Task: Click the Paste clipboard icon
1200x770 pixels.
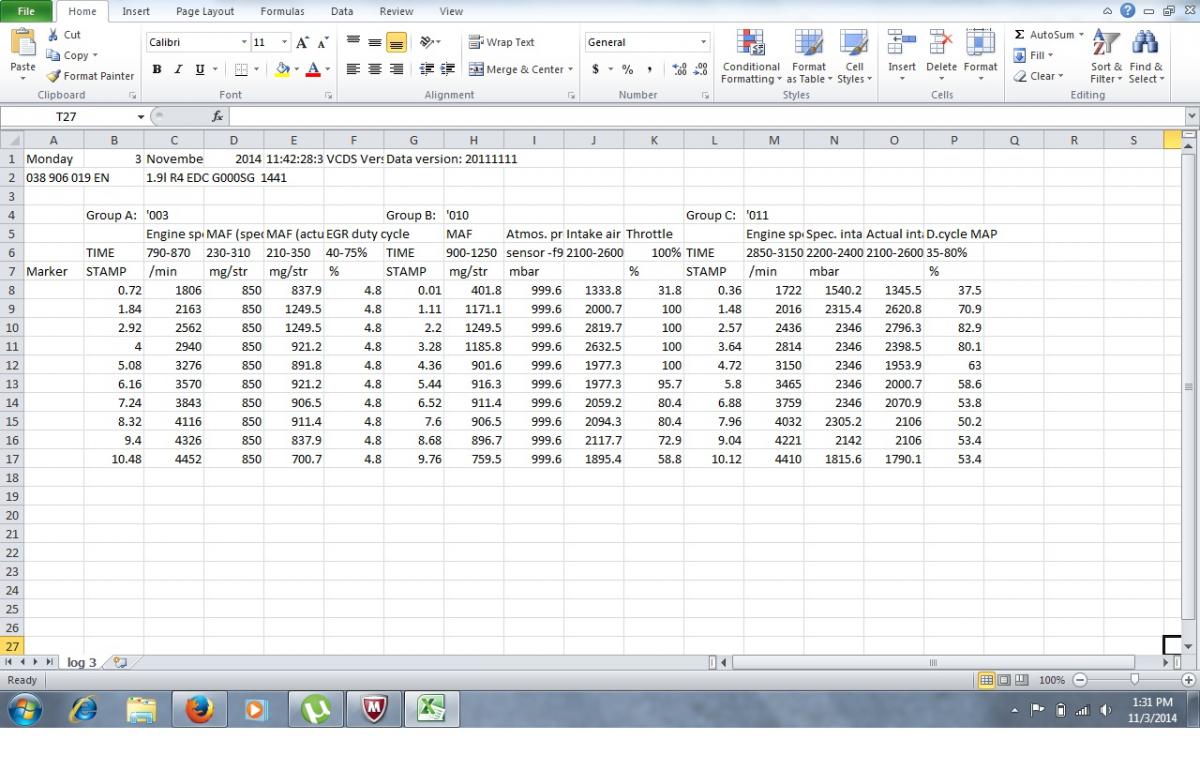Action: (x=22, y=42)
